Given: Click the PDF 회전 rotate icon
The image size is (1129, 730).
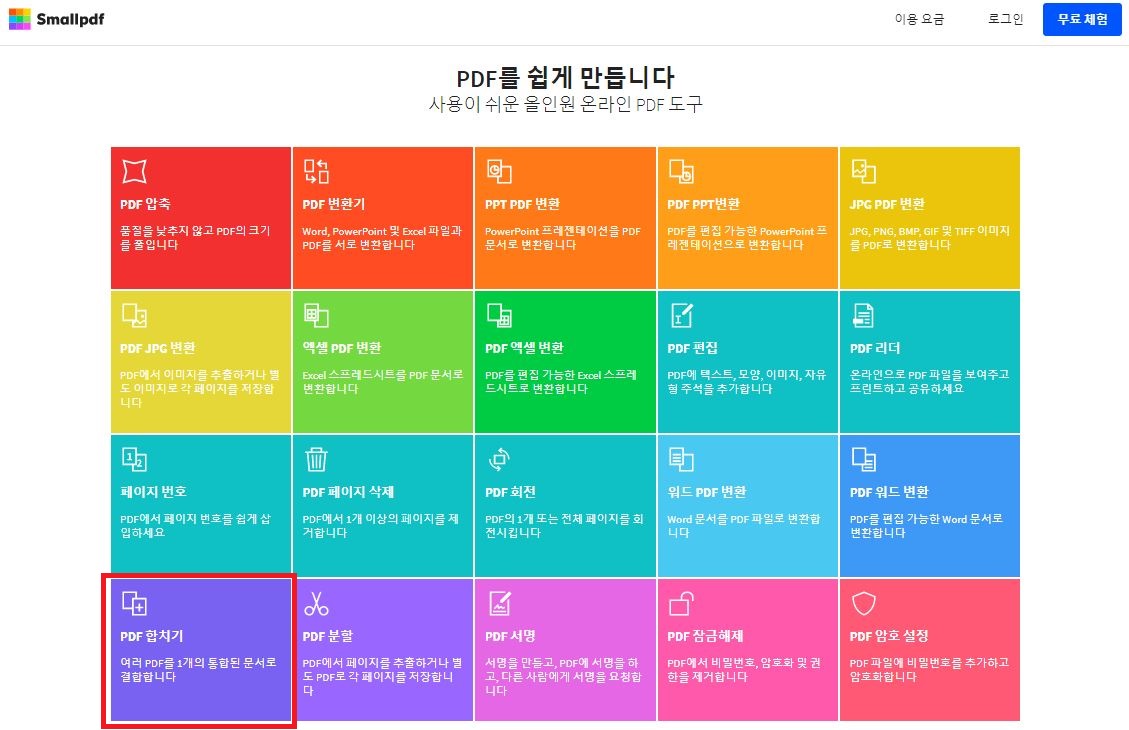Looking at the screenshot, I should [x=499, y=459].
